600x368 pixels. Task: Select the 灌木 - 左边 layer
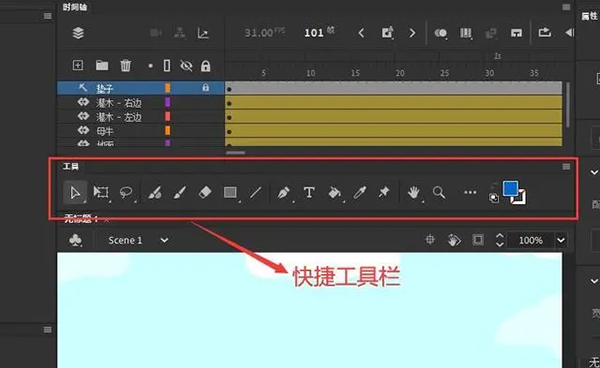140,117
